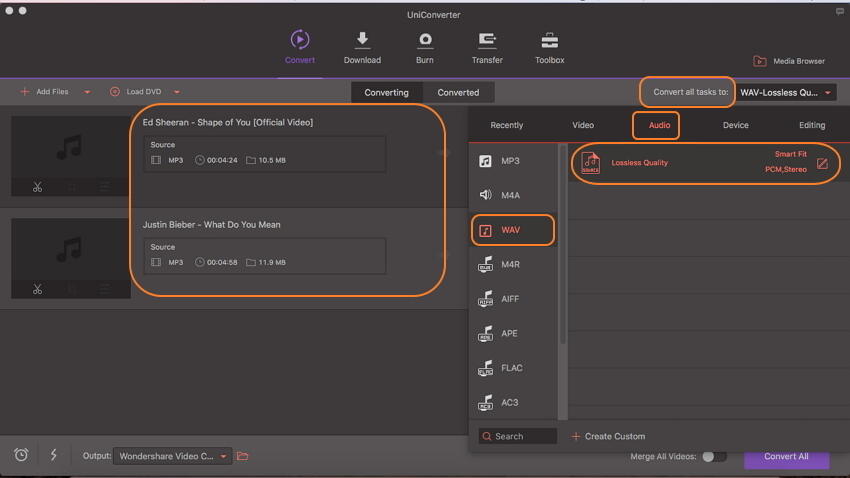Open the Toolbox section
The height and width of the screenshot is (478, 850).
550,47
